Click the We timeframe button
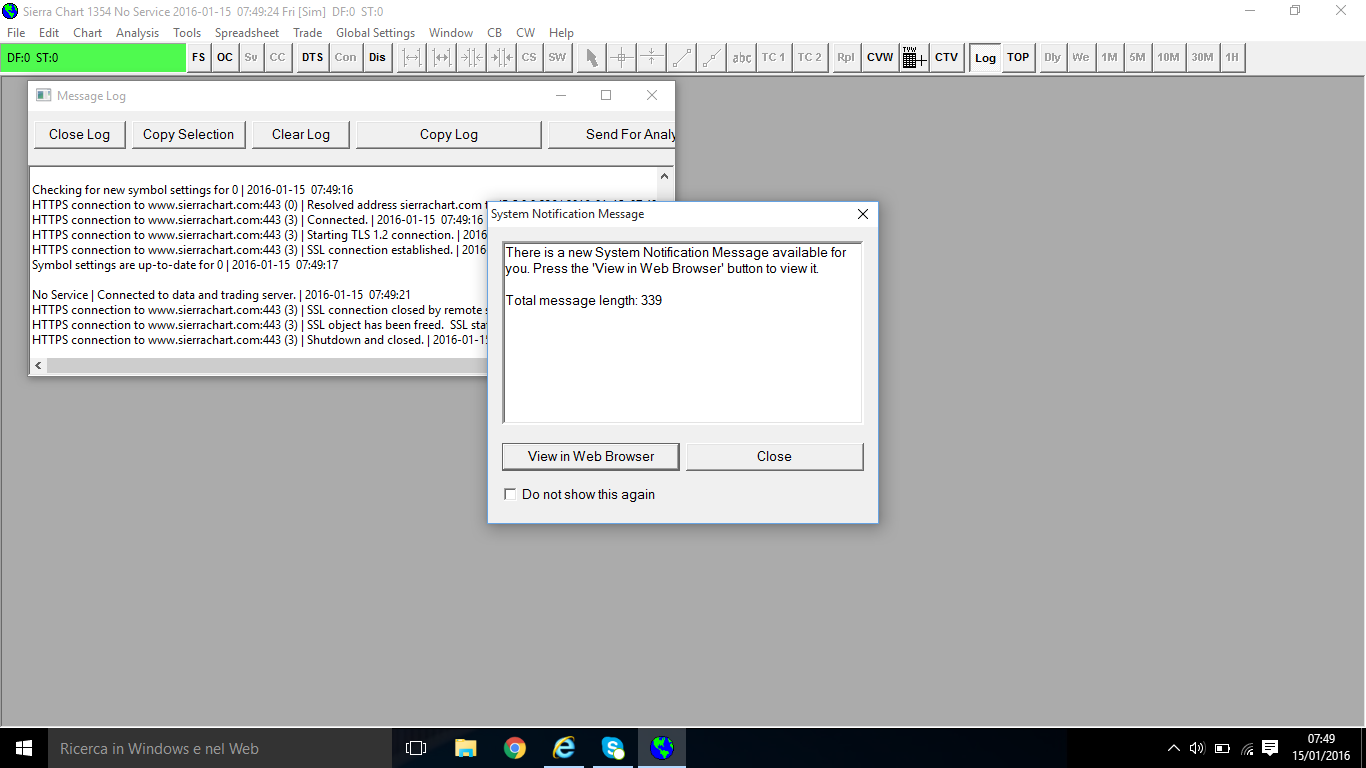The image size is (1366, 768). point(1081,57)
